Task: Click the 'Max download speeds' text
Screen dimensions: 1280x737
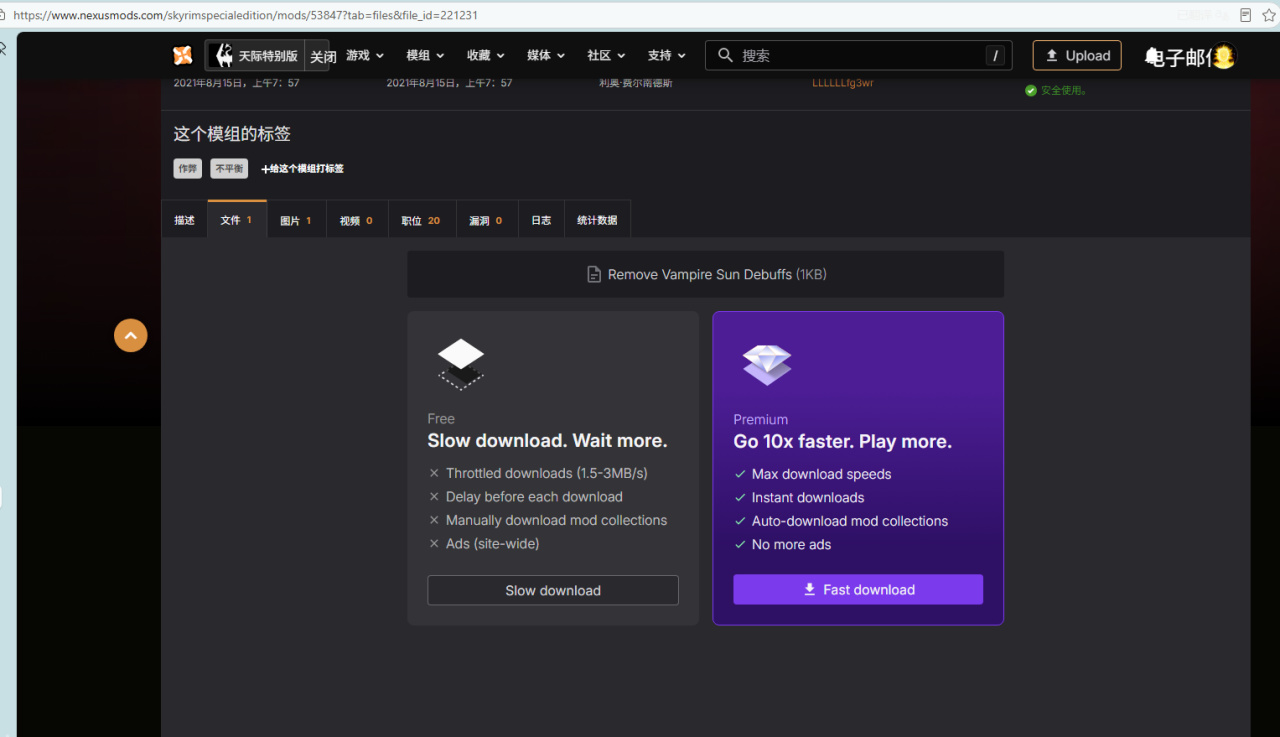Action: tap(821, 474)
